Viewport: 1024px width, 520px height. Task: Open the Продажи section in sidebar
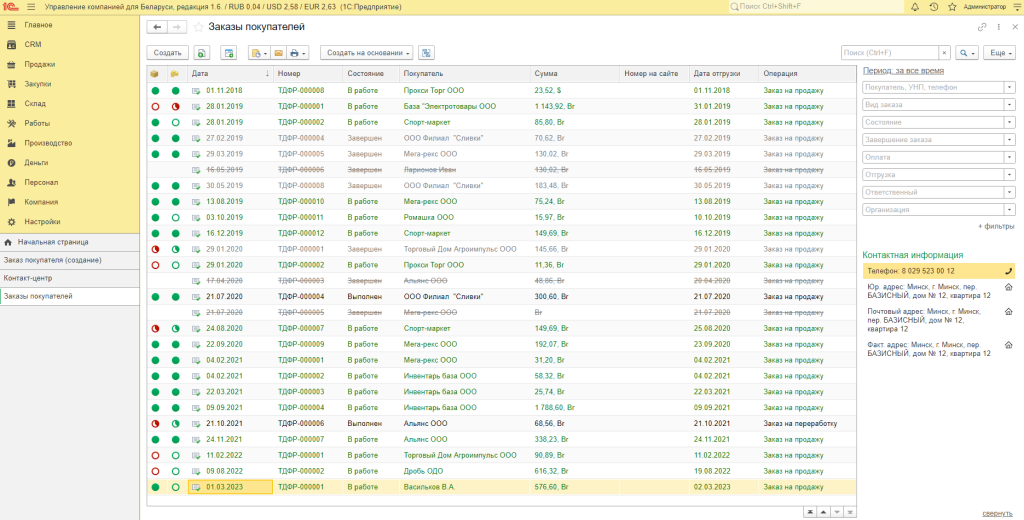40,64
